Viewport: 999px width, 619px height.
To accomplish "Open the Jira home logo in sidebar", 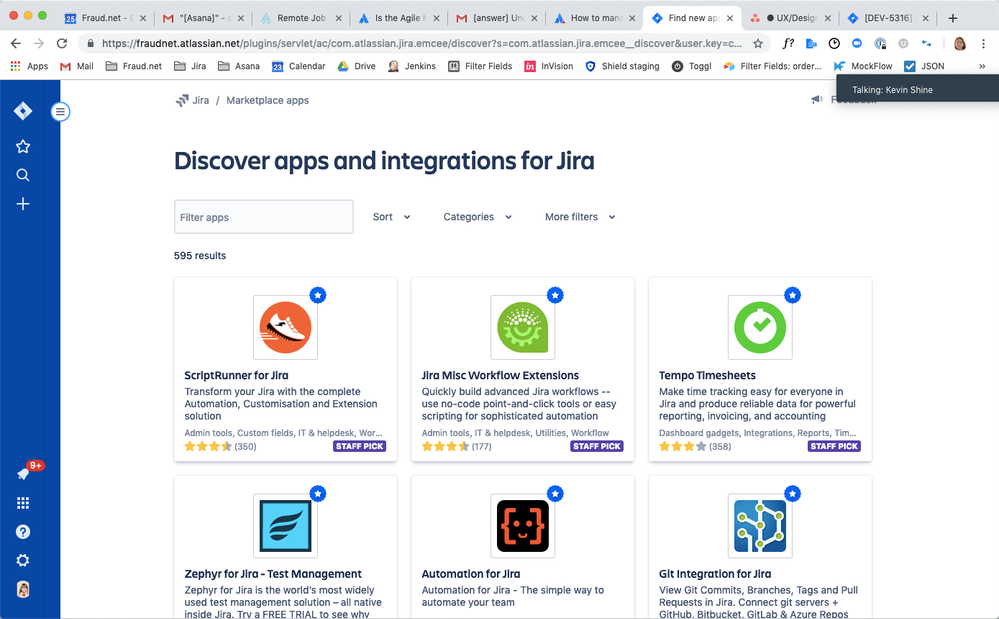I will (23, 111).
